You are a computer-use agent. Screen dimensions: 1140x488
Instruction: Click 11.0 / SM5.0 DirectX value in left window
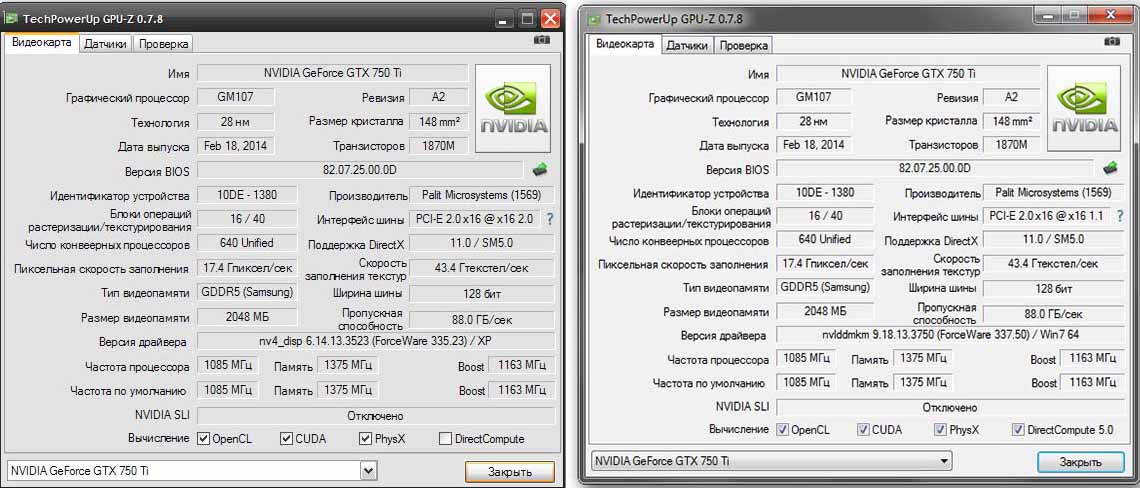click(481, 243)
